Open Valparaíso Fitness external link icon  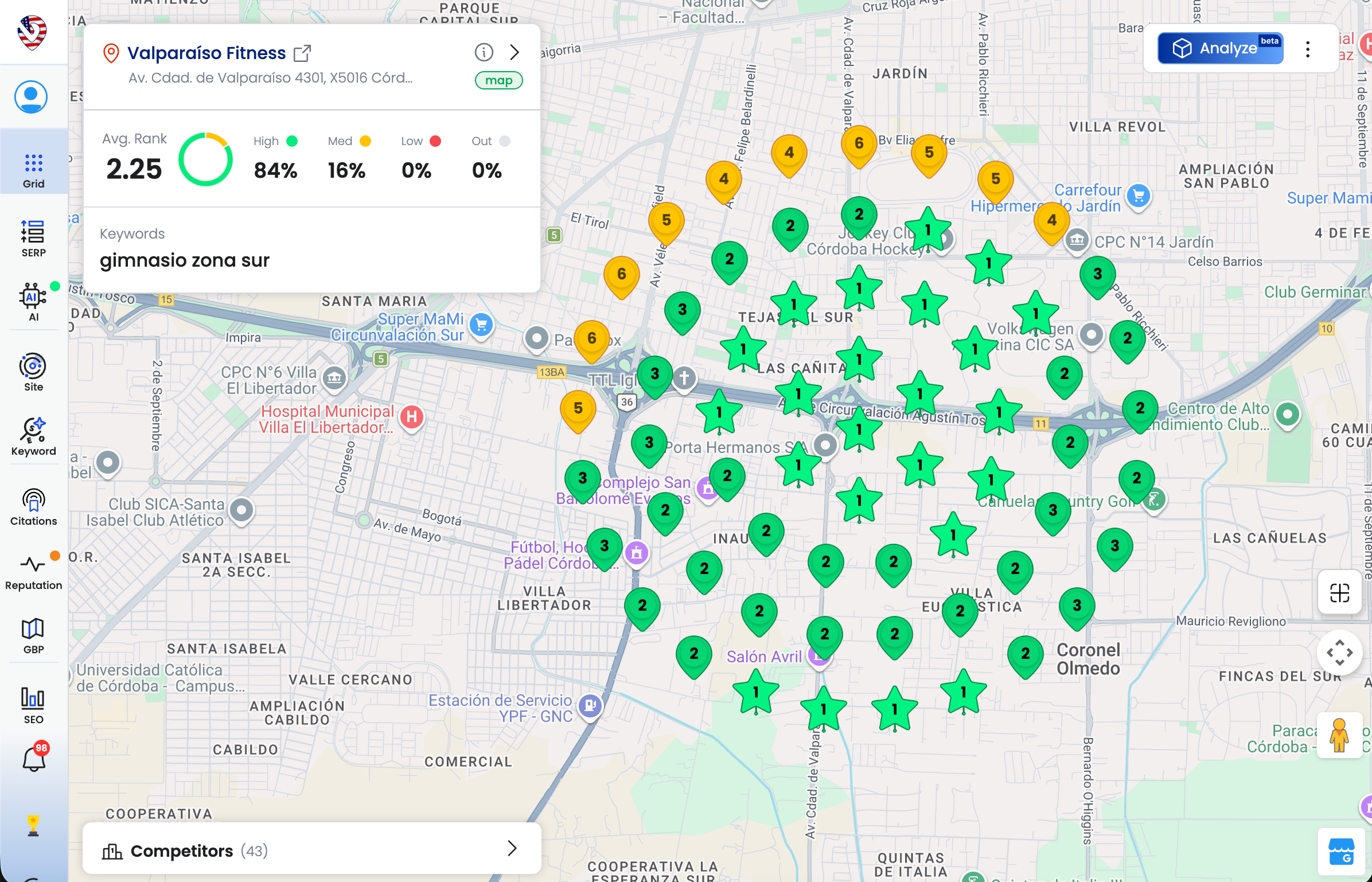302,53
